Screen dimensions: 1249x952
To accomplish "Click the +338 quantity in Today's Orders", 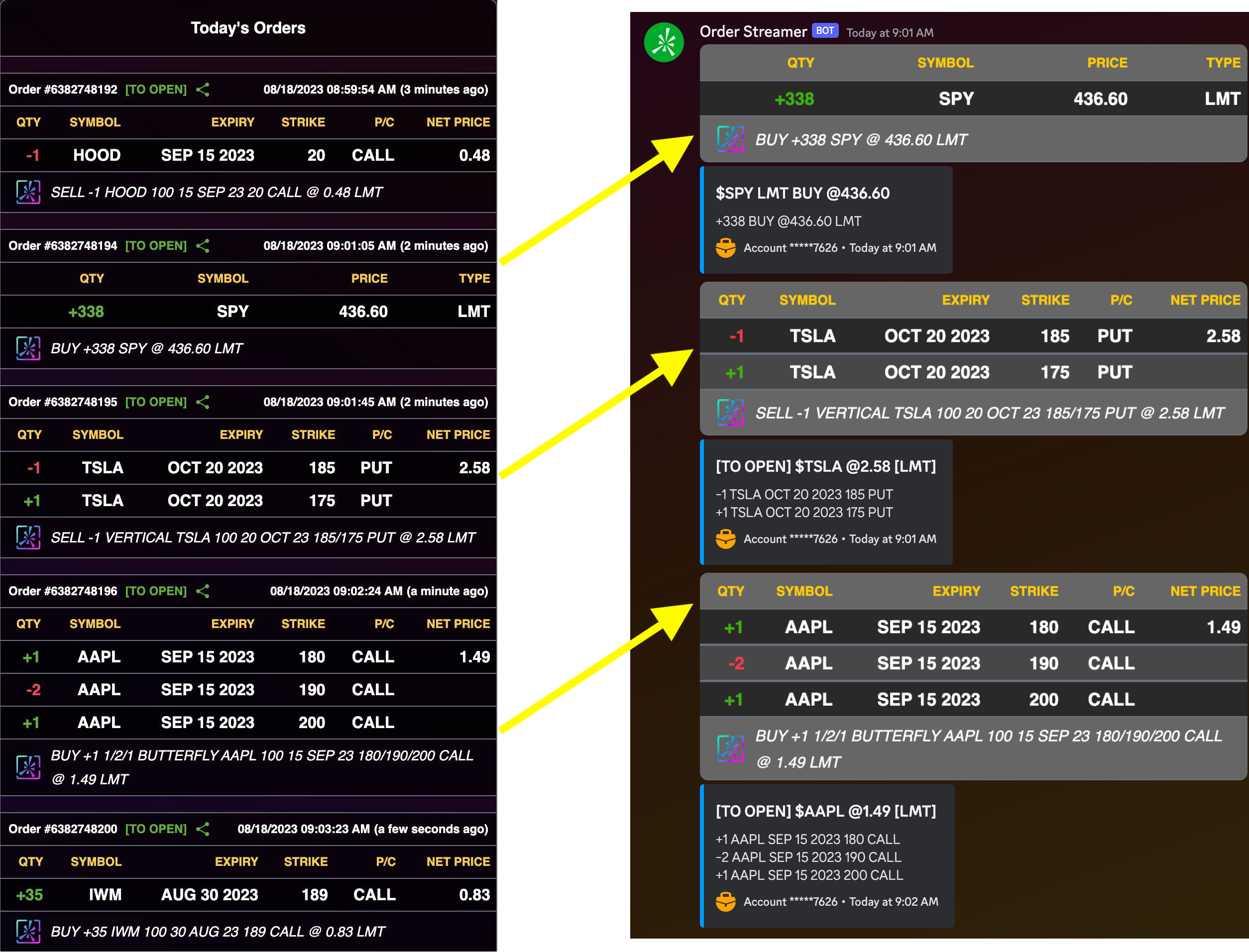I will (x=86, y=312).
